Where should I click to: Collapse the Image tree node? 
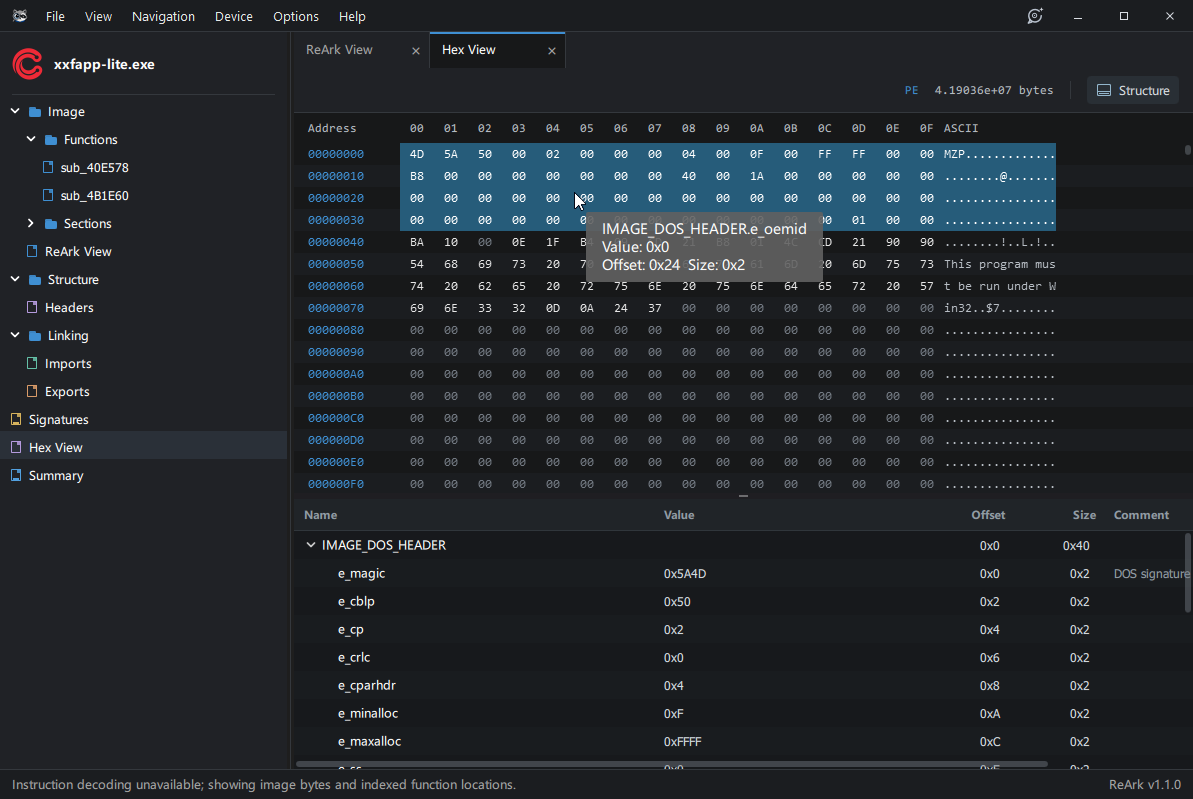(15, 111)
